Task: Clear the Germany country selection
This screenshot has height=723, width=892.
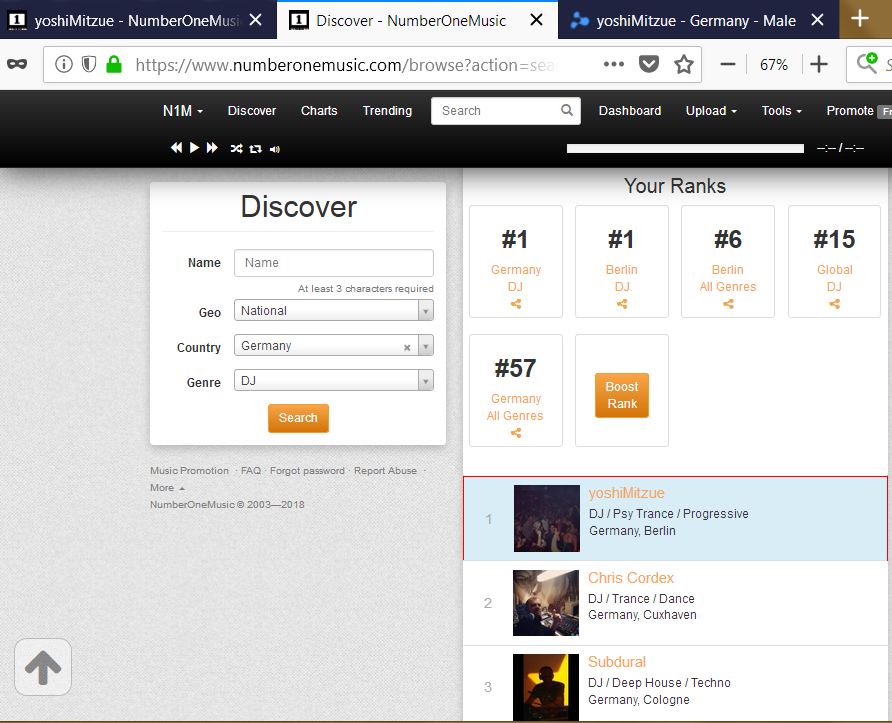Action: coord(407,348)
